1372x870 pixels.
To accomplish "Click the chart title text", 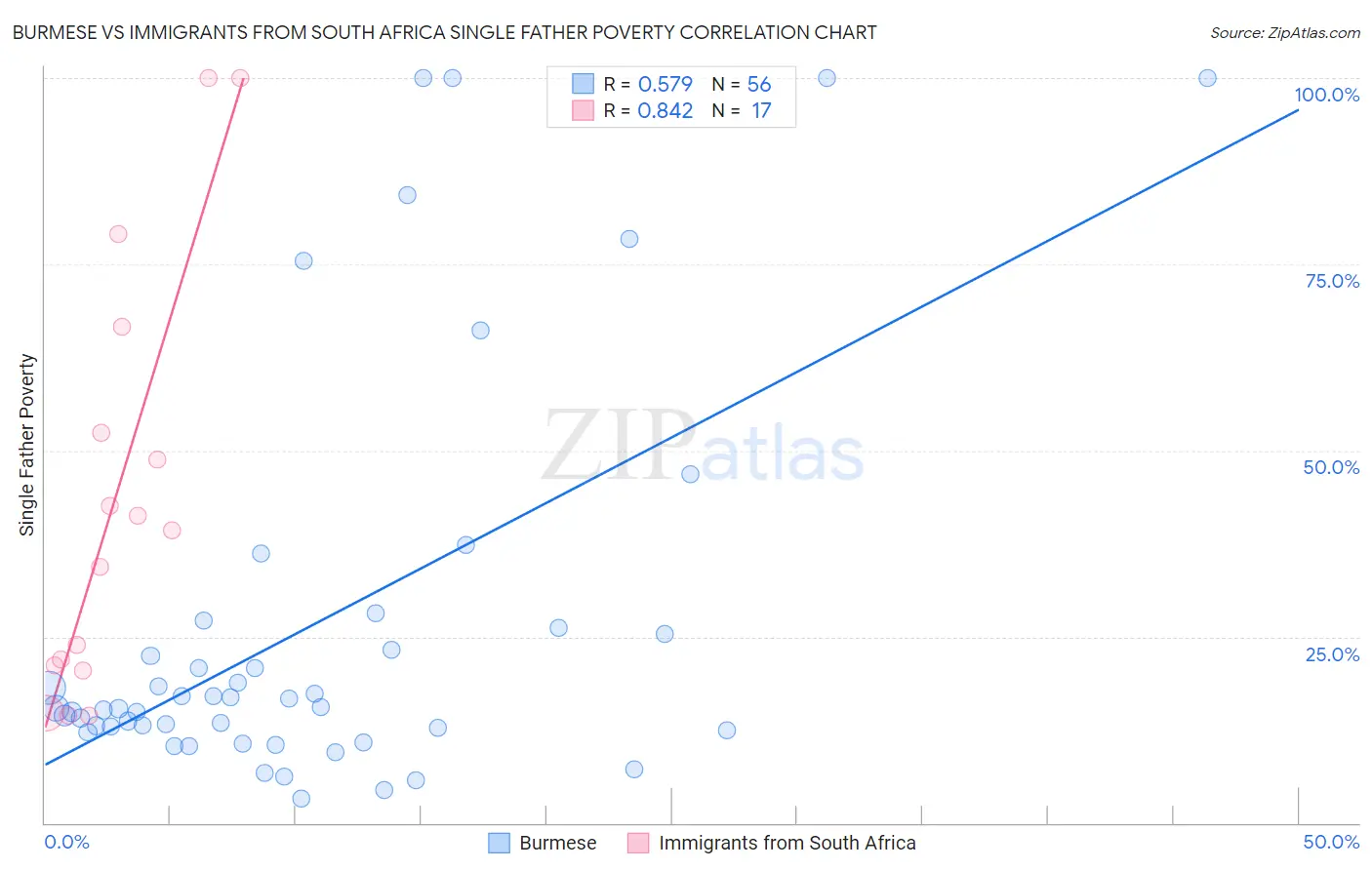I will 444,32.
